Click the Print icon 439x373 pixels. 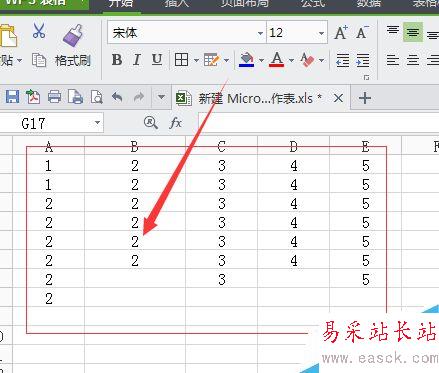[x=54, y=97]
